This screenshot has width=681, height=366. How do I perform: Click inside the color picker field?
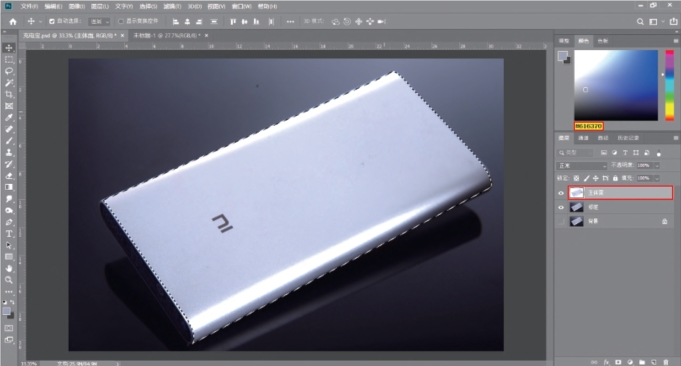click(616, 85)
